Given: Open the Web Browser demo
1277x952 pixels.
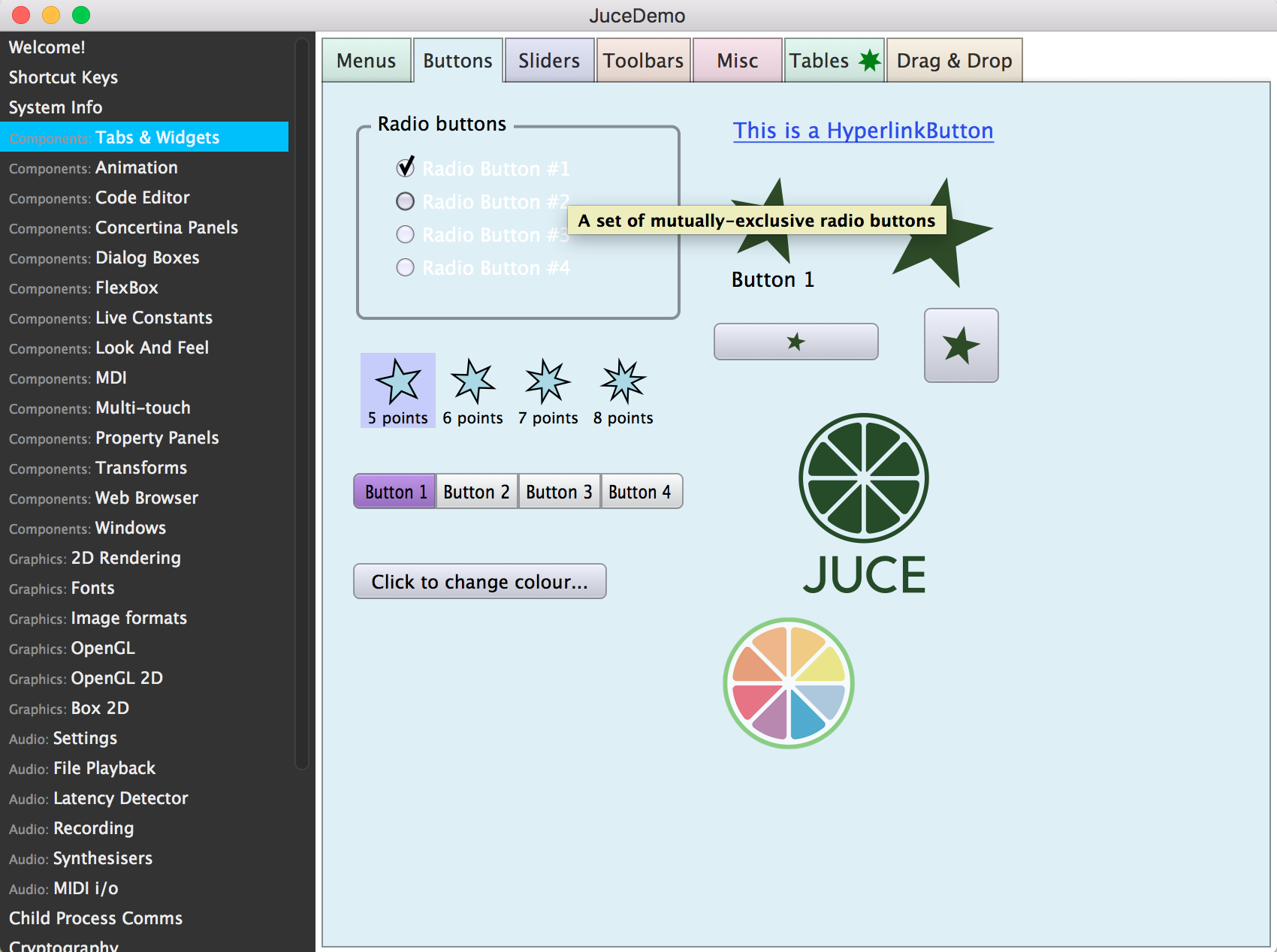Looking at the screenshot, I should (144, 498).
